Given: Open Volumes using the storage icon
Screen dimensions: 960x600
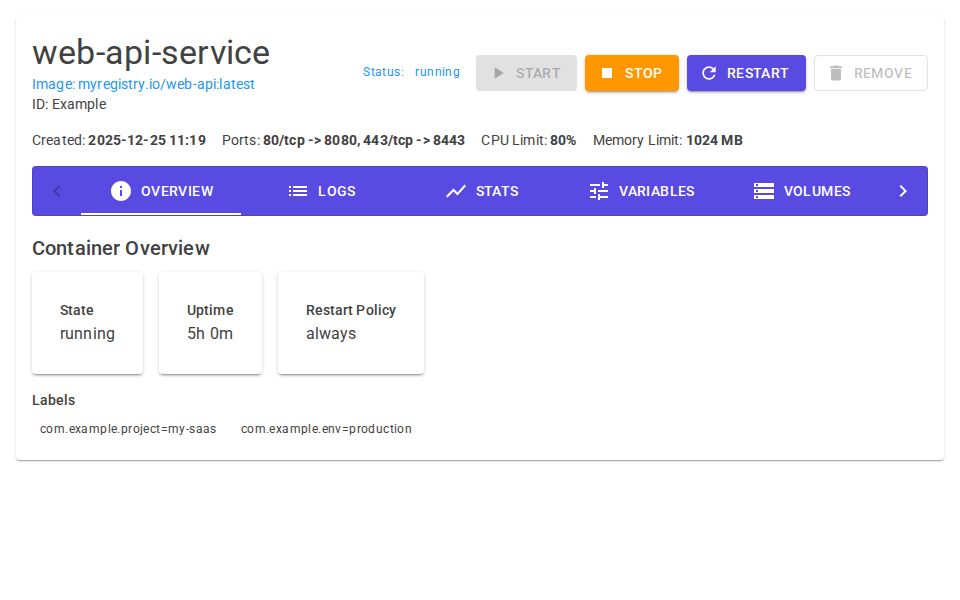Looking at the screenshot, I should pos(764,191).
